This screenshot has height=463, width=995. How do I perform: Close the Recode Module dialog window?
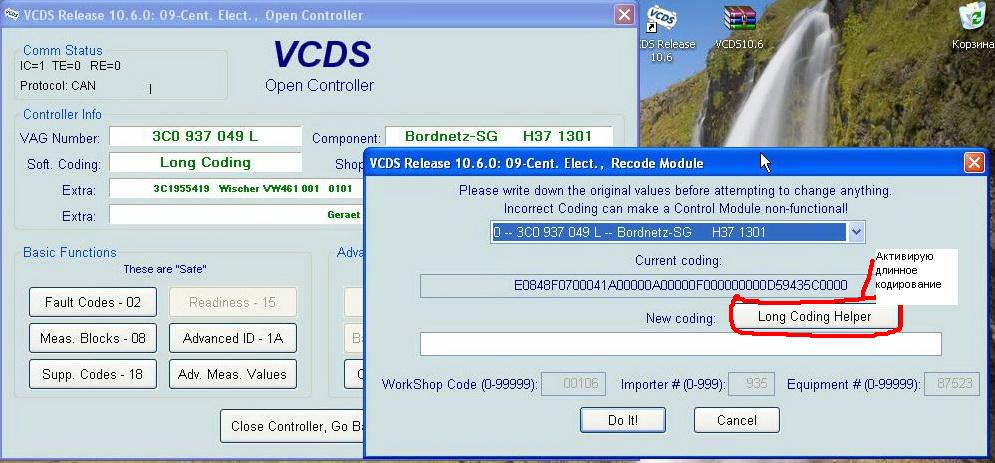point(973,163)
